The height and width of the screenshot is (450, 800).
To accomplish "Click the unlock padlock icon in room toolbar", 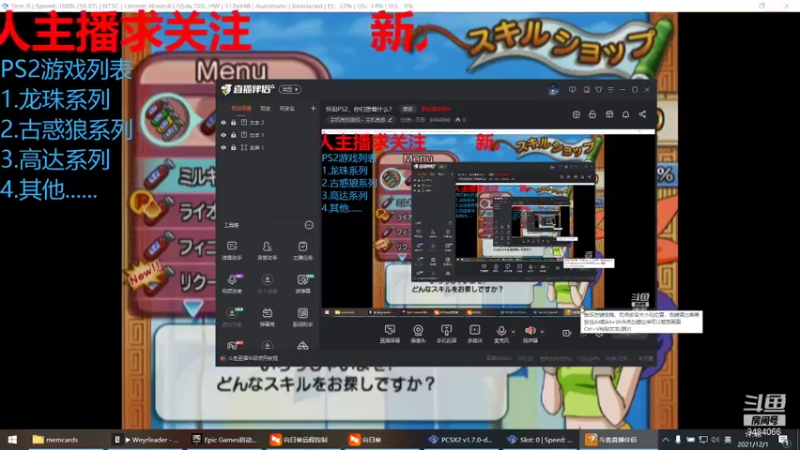I will [592, 114].
